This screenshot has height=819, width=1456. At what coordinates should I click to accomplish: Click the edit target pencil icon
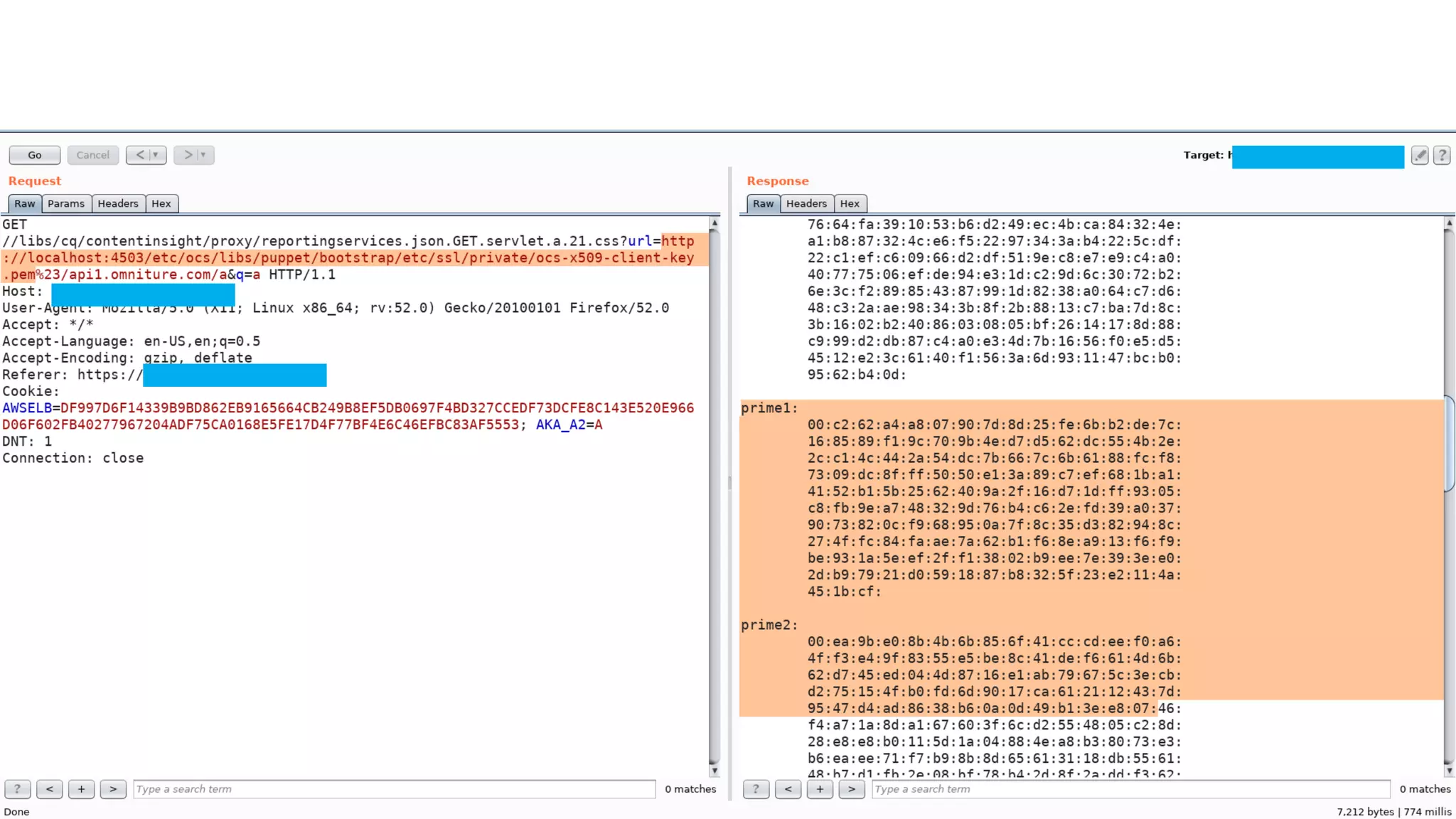[1419, 155]
